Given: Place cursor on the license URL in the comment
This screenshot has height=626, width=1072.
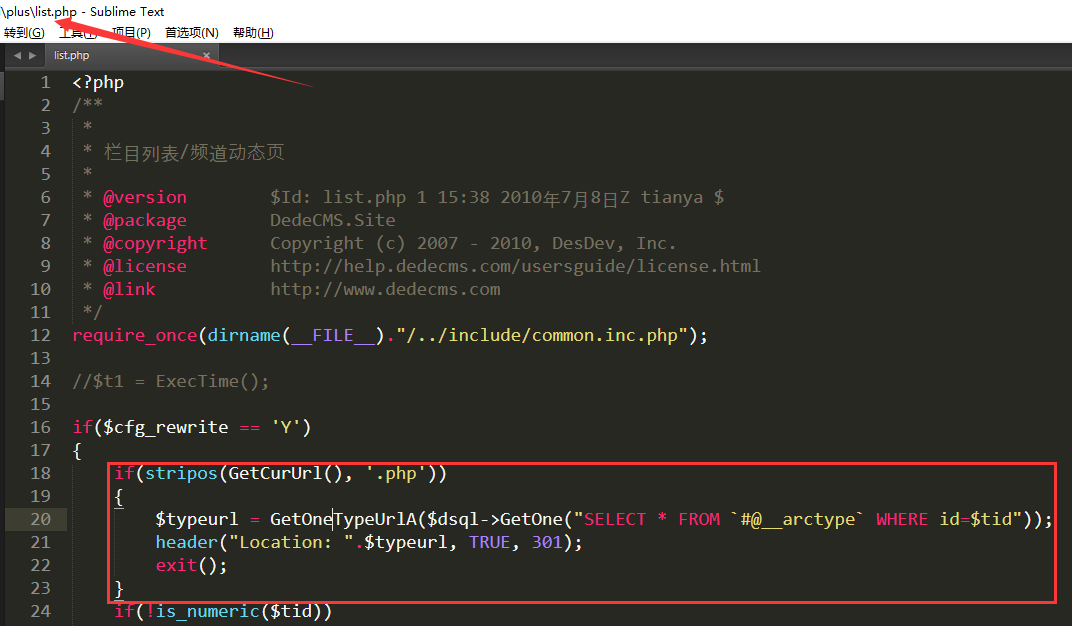Looking at the screenshot, I should point(515,266).
